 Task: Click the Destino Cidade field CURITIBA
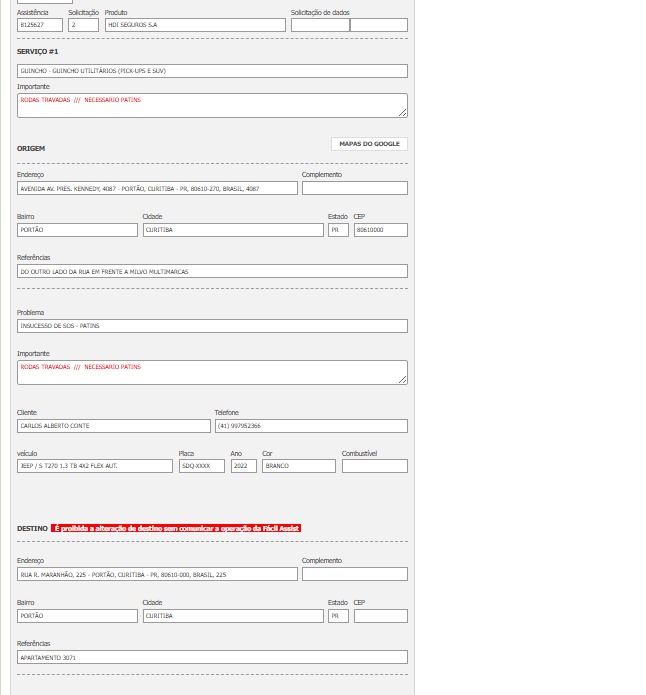[233, 616]
